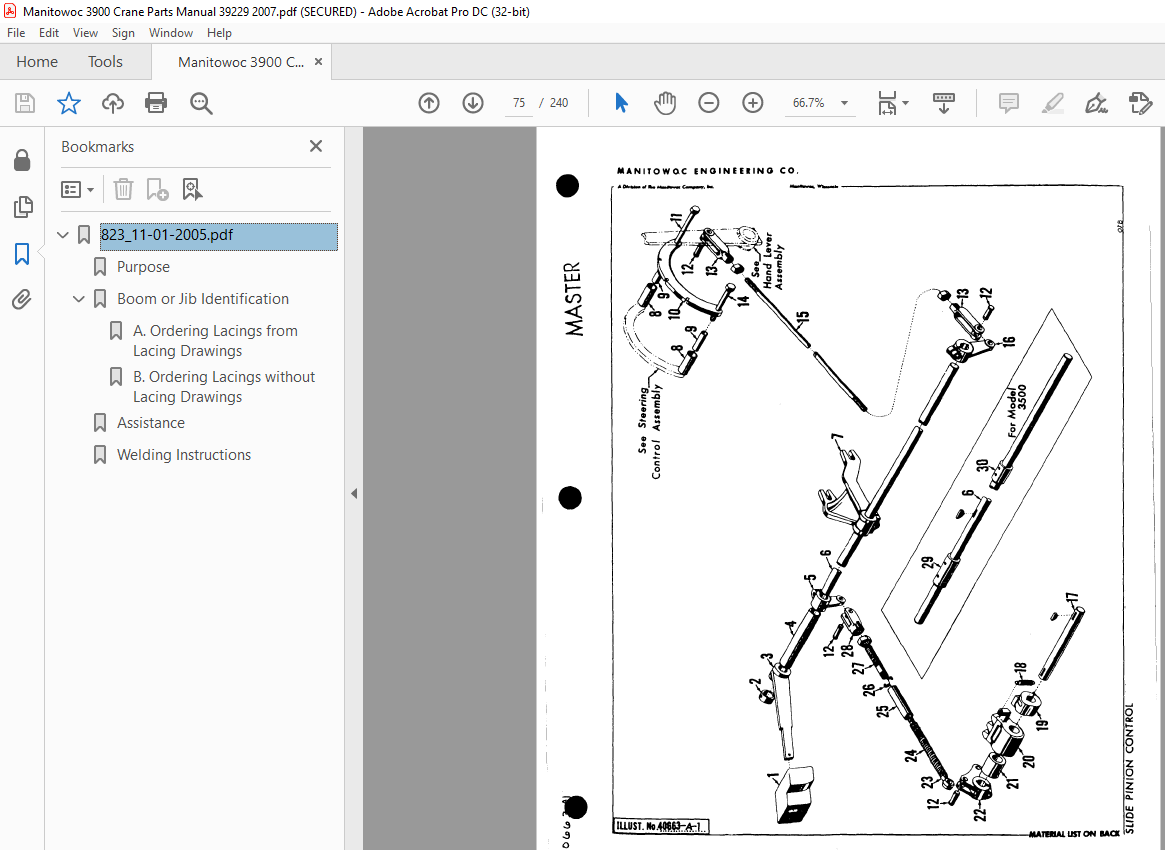This screenshot has height=850, width=1165.
Task: Collapse Boom or Jib Identification bookmark
Action: tap(79, 299)
